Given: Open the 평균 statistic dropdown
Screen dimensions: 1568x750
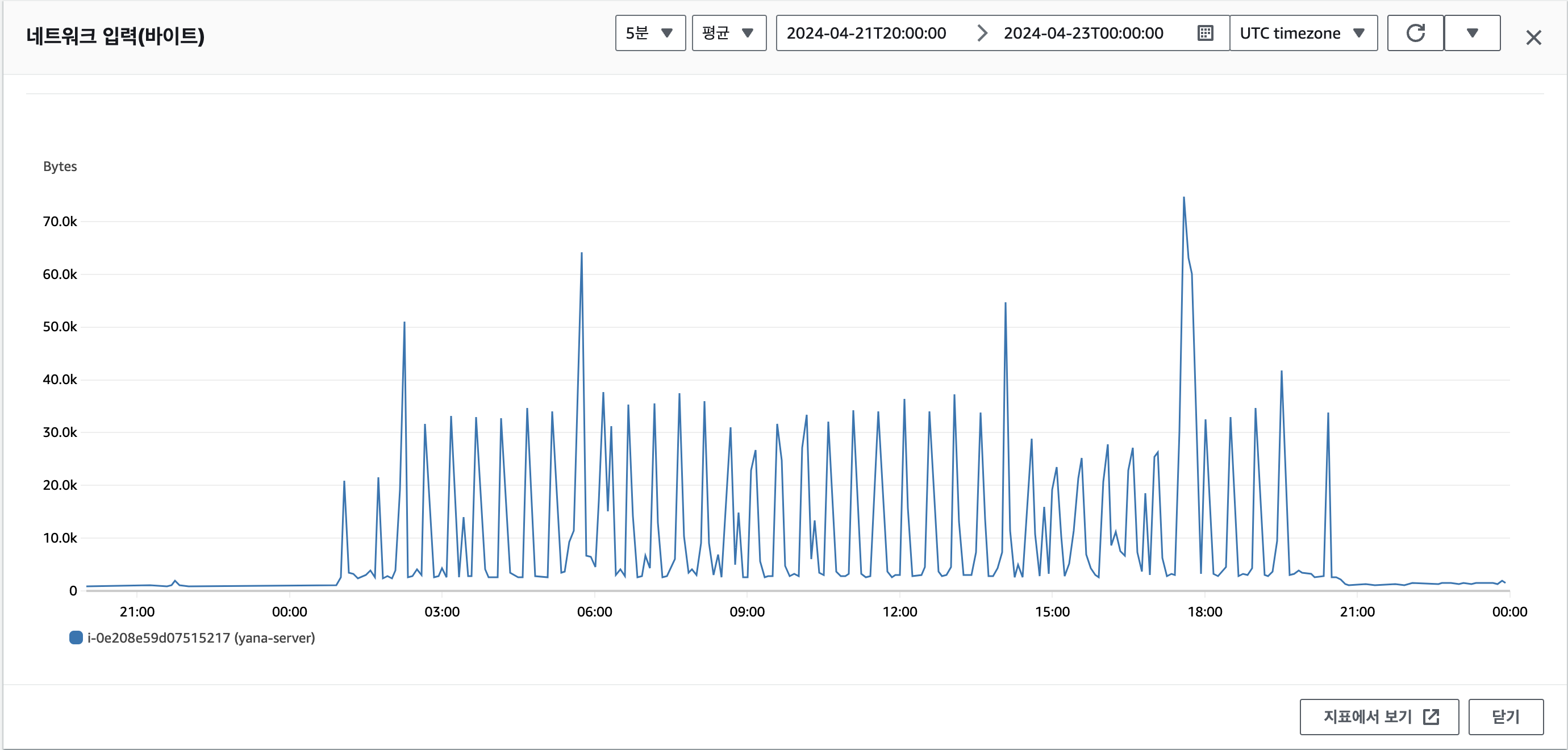Looking at the screenshot, I should (728, 33).
